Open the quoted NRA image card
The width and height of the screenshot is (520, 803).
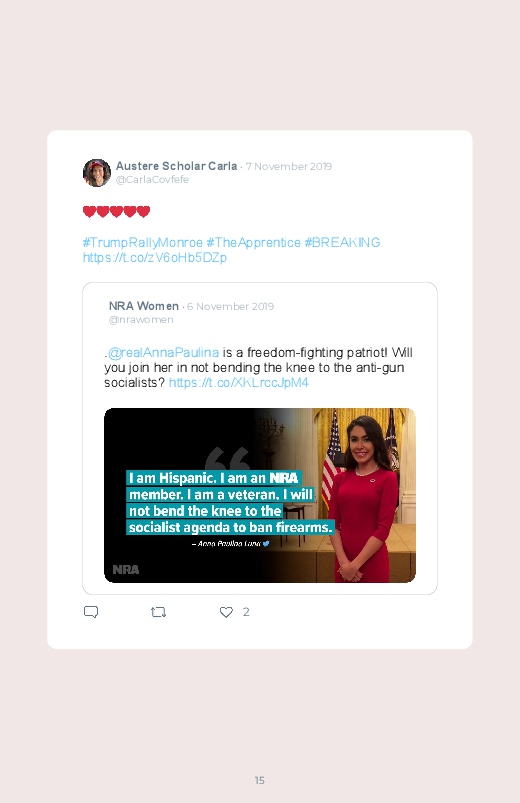260,495
